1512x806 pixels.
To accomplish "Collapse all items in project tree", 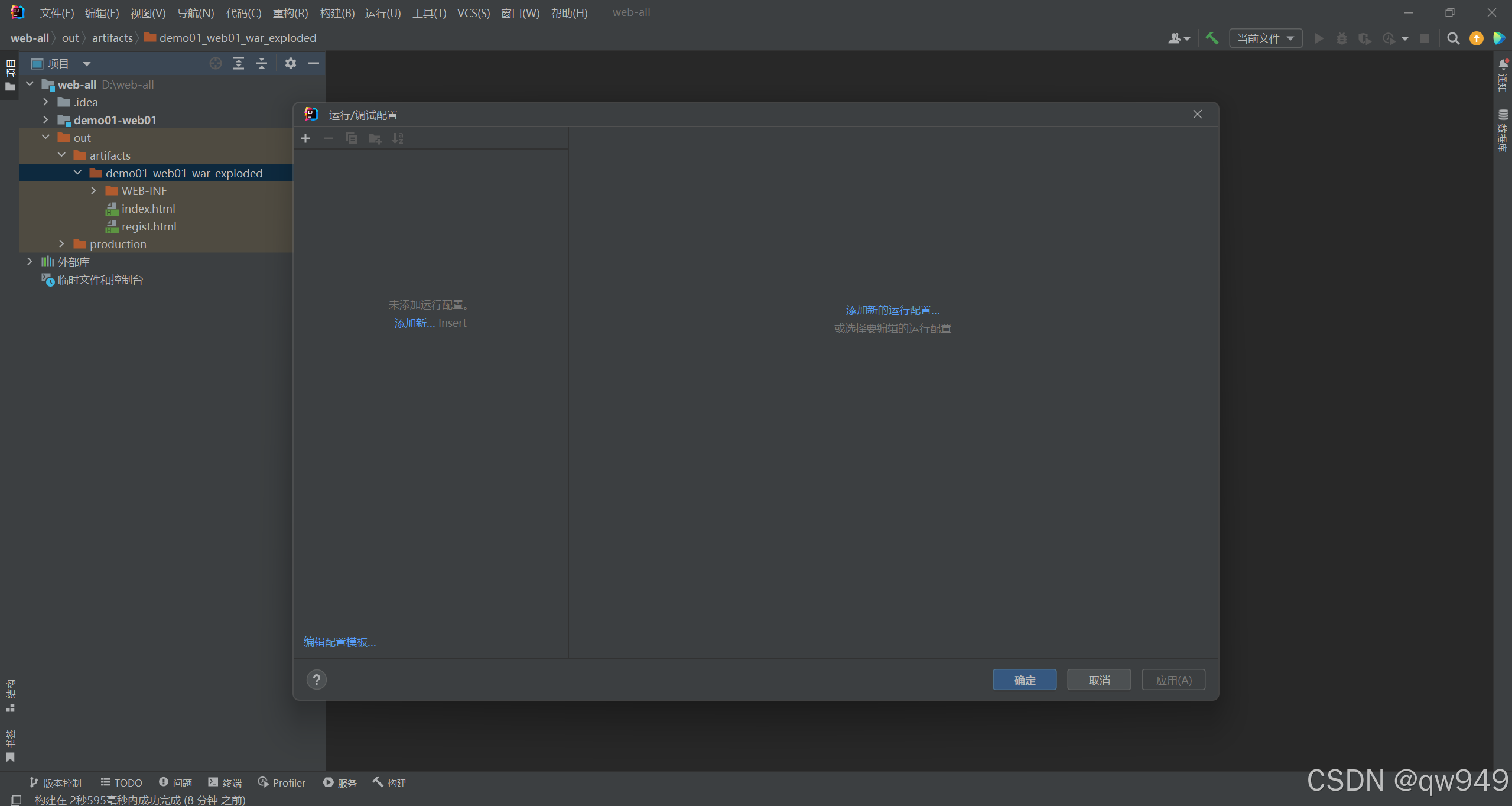I will pos(262,63).
